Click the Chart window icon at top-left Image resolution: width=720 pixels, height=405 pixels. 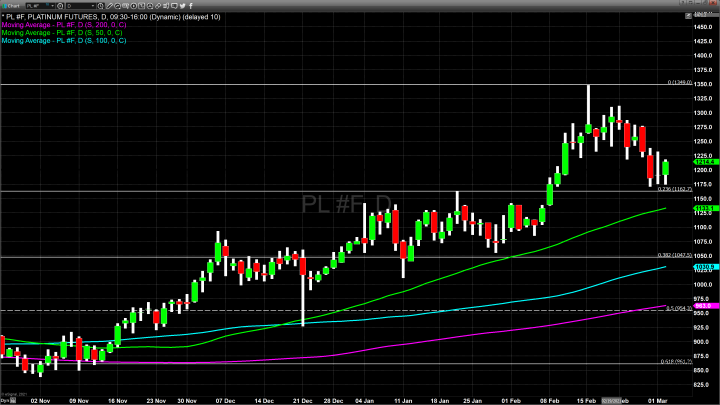[x=5, y=5]
